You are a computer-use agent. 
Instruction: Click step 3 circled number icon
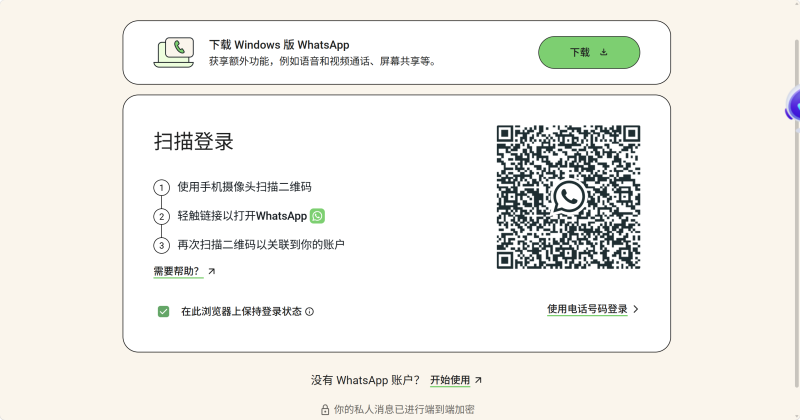[x=161, y=245]
